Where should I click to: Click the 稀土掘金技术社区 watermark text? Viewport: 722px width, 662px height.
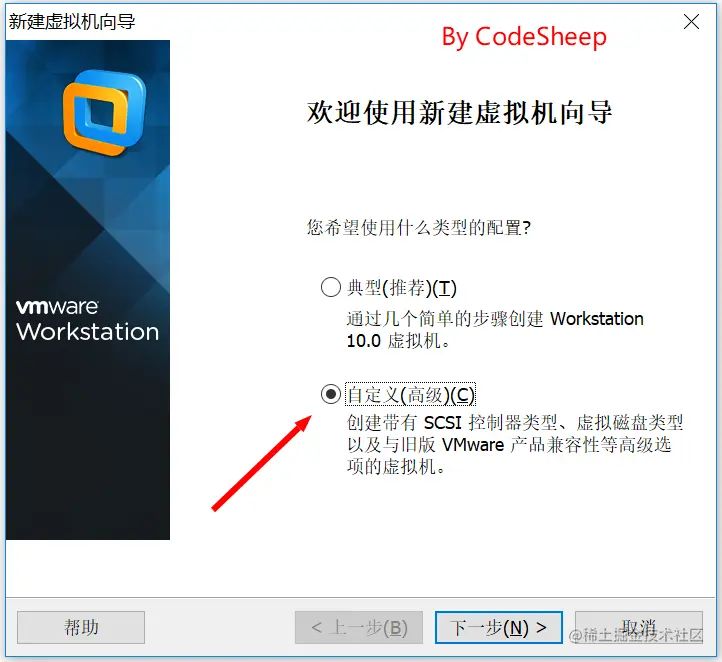pyautogui.click(x=636, y=636)
